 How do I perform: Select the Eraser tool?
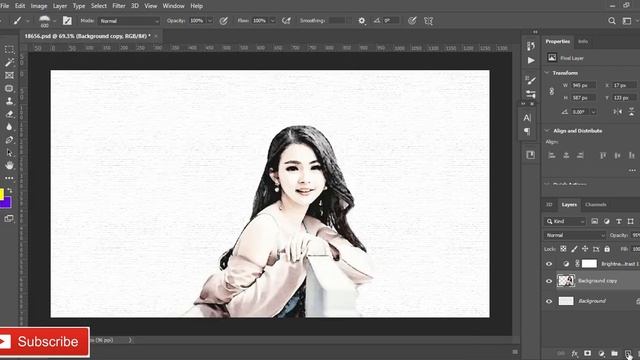9,114
